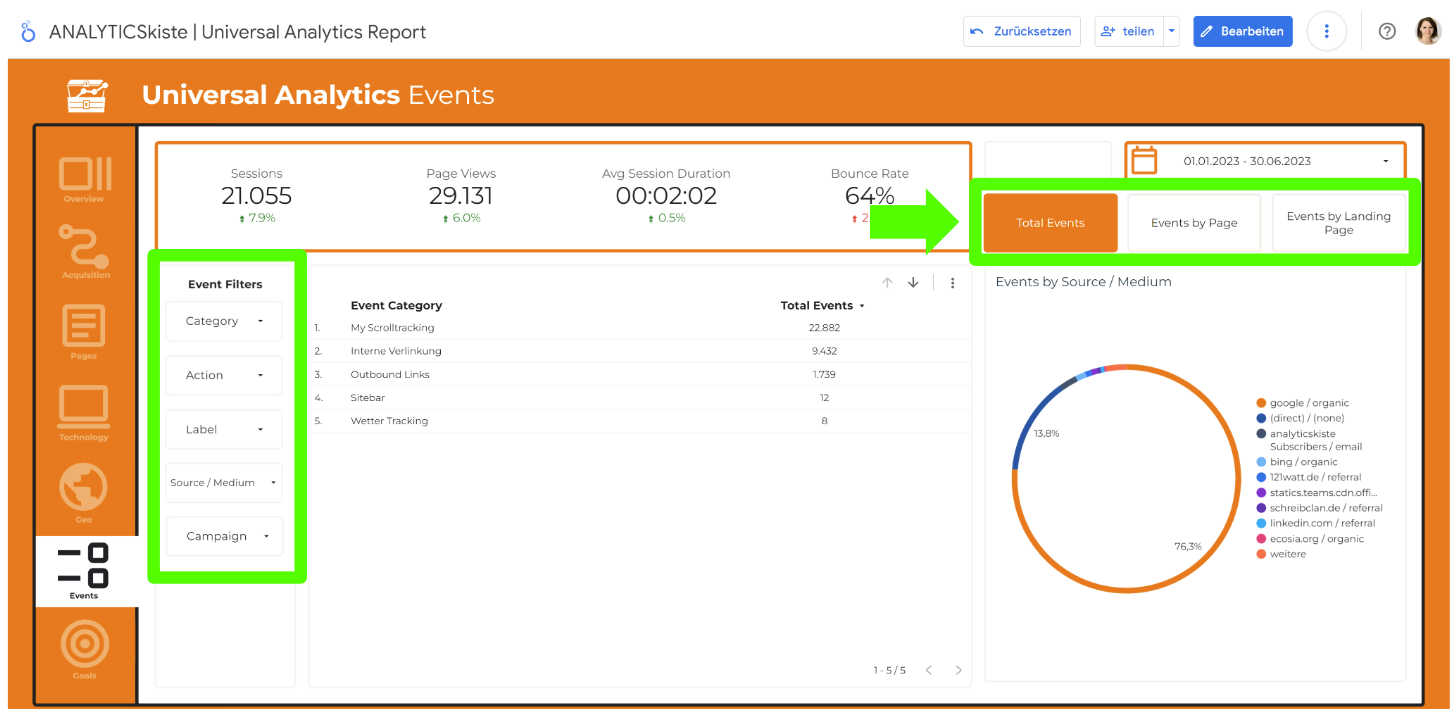Go to Acquisition page in sidebar

85,249
